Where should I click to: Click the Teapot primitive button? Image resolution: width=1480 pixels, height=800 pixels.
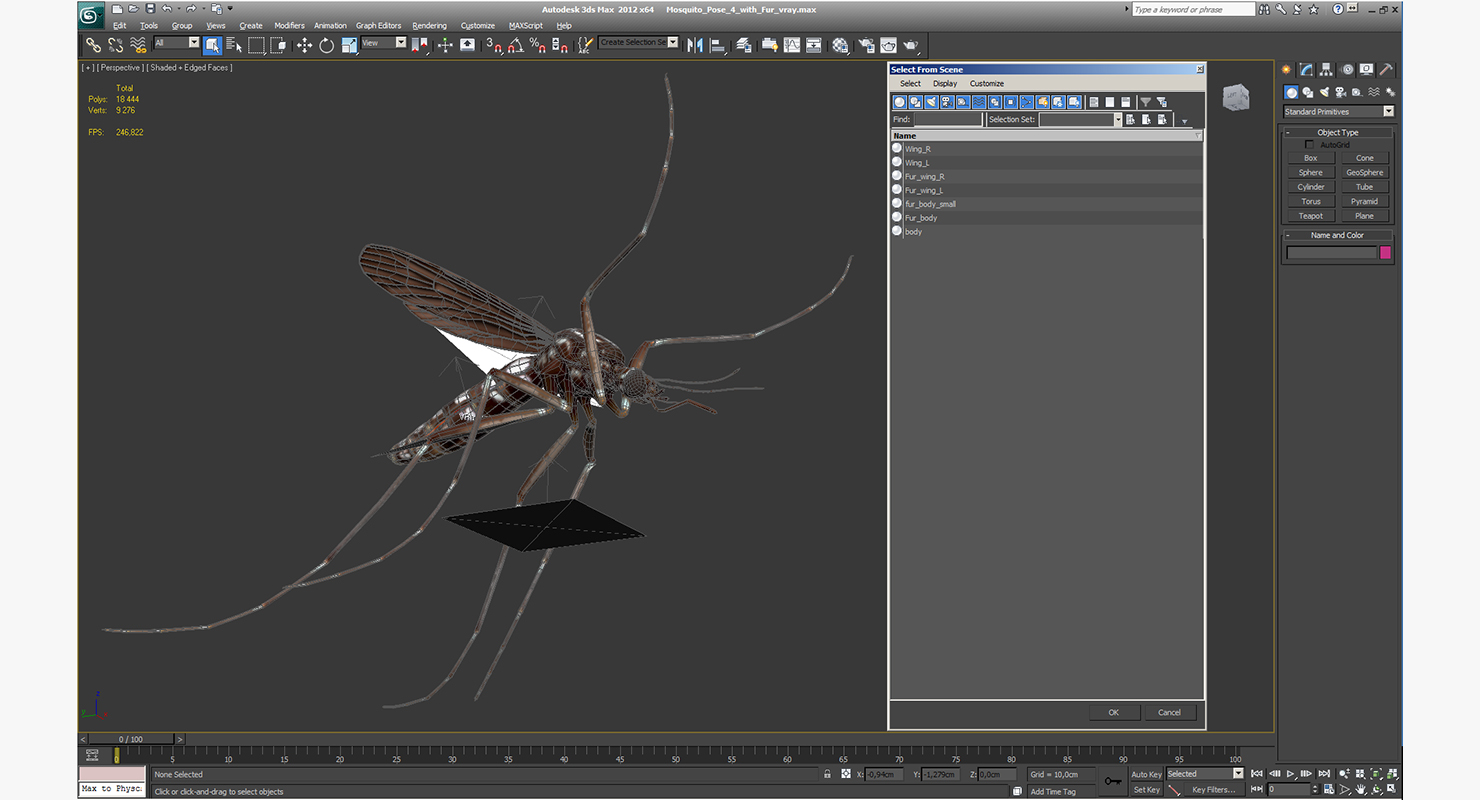click(x=1310, y=216)
